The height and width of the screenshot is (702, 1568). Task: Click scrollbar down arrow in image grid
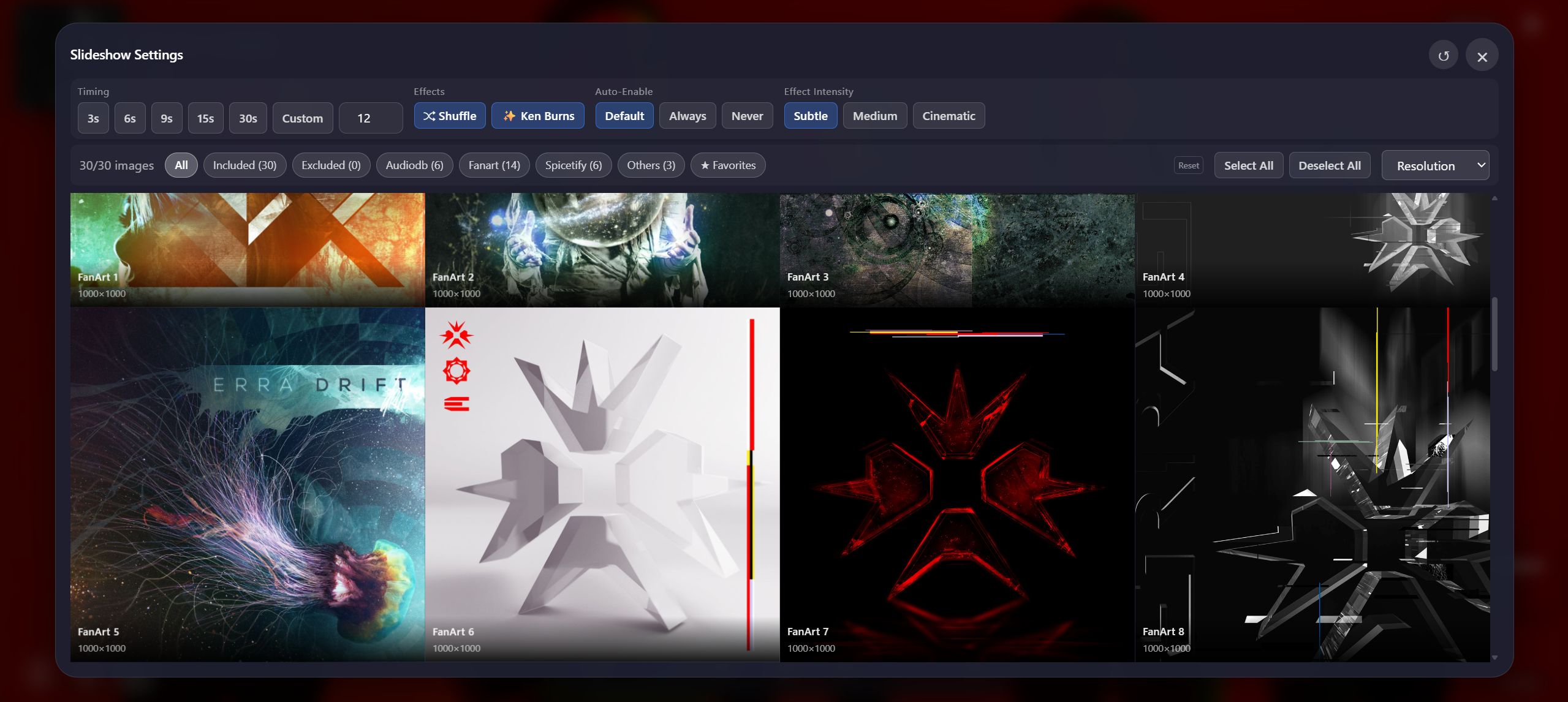pos(1494,657)
